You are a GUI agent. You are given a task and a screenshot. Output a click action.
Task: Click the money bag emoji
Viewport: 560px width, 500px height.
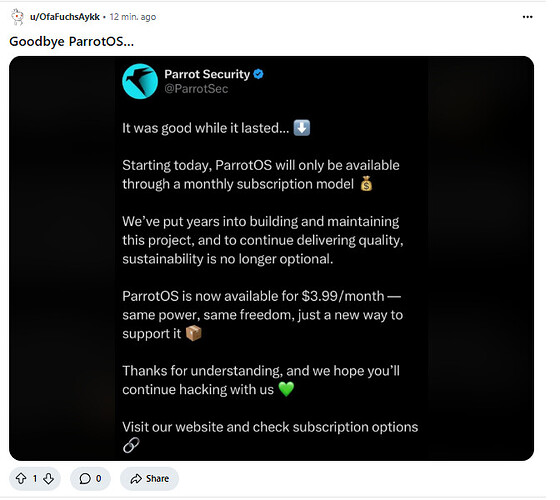click(366, 184)
